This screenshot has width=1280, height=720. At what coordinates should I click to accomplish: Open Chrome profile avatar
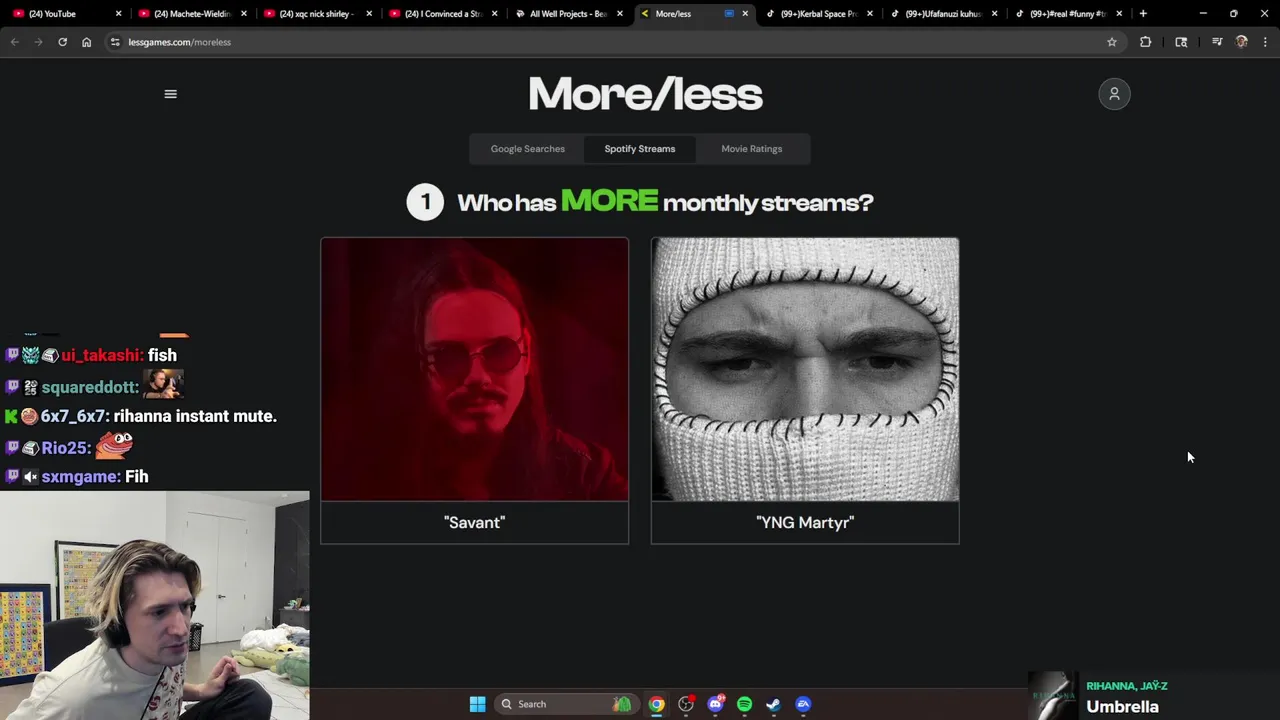click(x=1241, y=42)
